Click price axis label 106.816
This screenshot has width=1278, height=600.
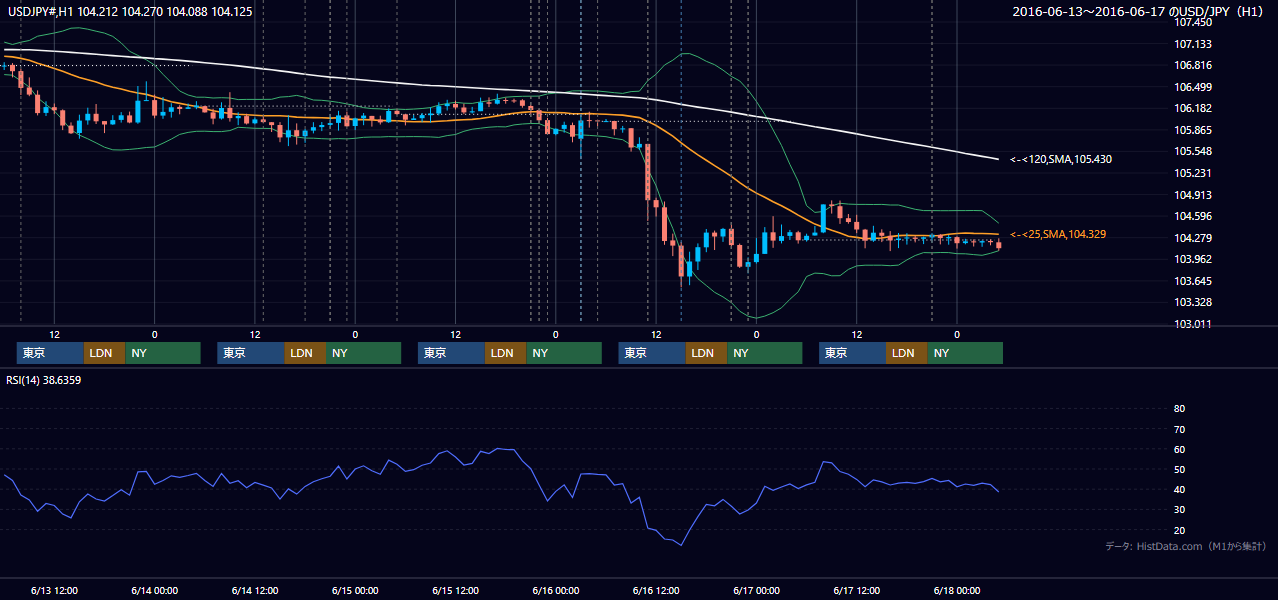(1193, 65)
